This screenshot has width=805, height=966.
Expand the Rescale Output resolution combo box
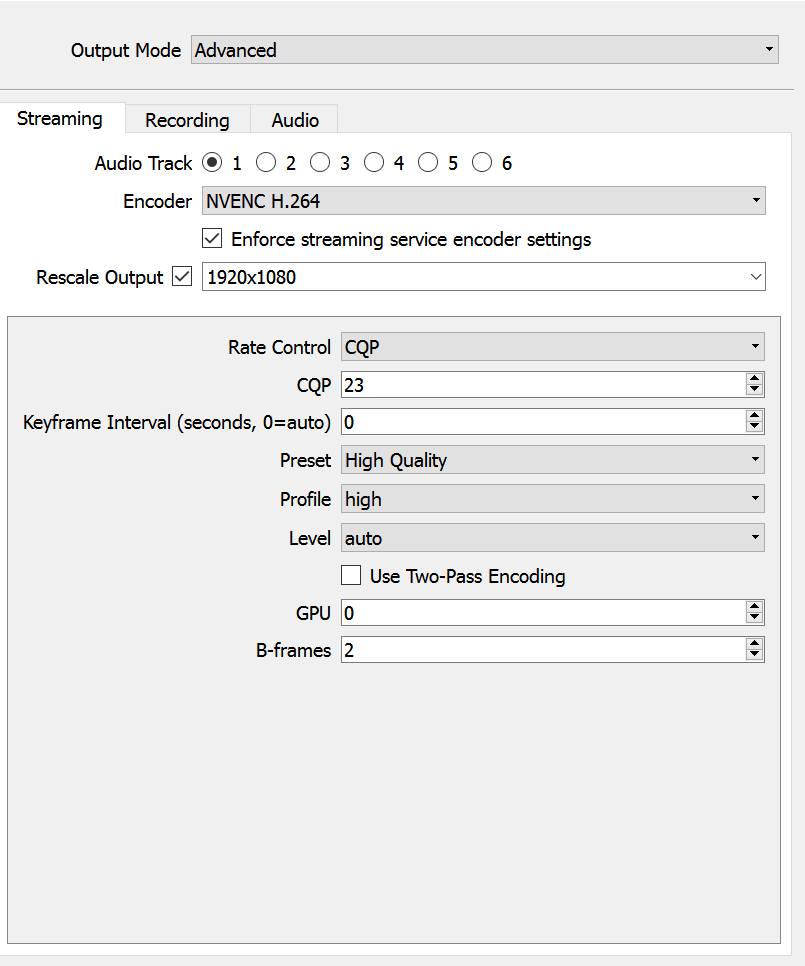pos(483,277)
